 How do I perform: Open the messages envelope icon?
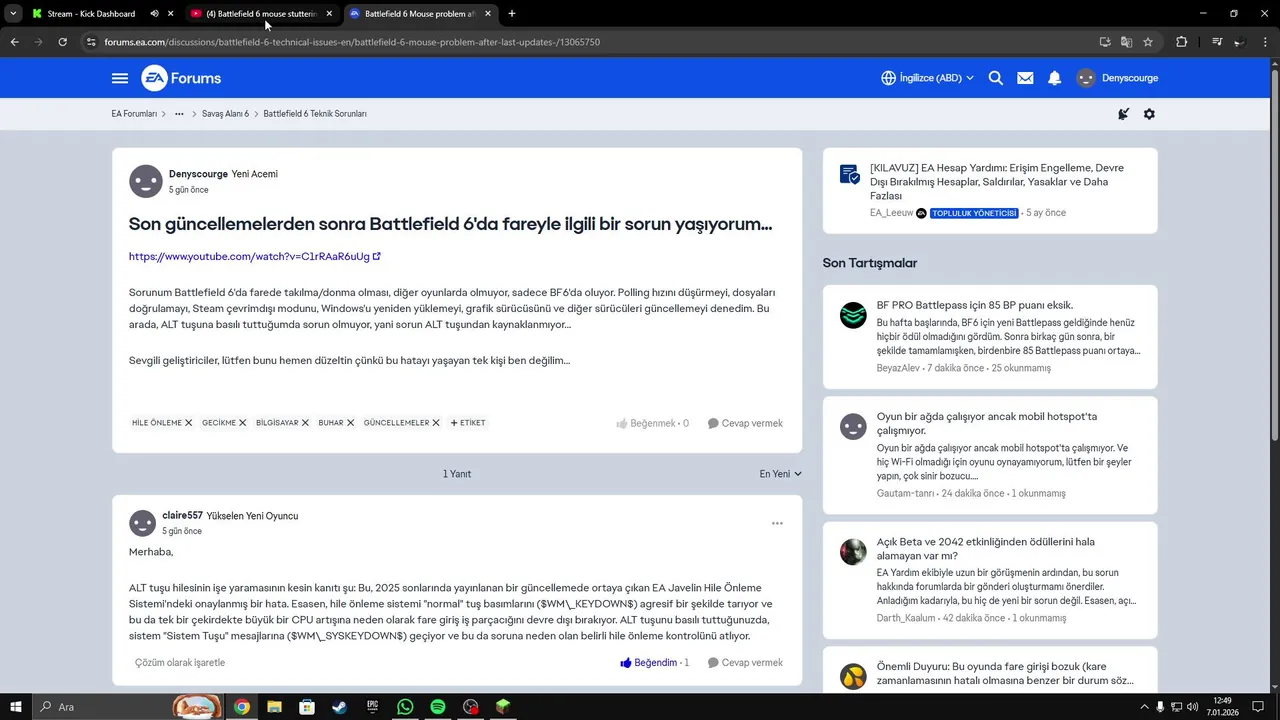[1025, 78]
